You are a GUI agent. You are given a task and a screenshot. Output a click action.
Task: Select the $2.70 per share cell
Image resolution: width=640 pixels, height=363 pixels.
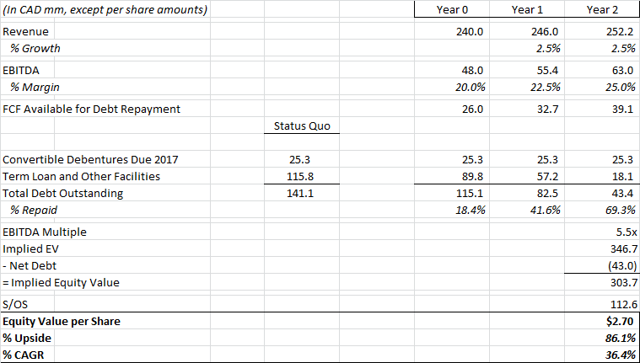point(620,321)
